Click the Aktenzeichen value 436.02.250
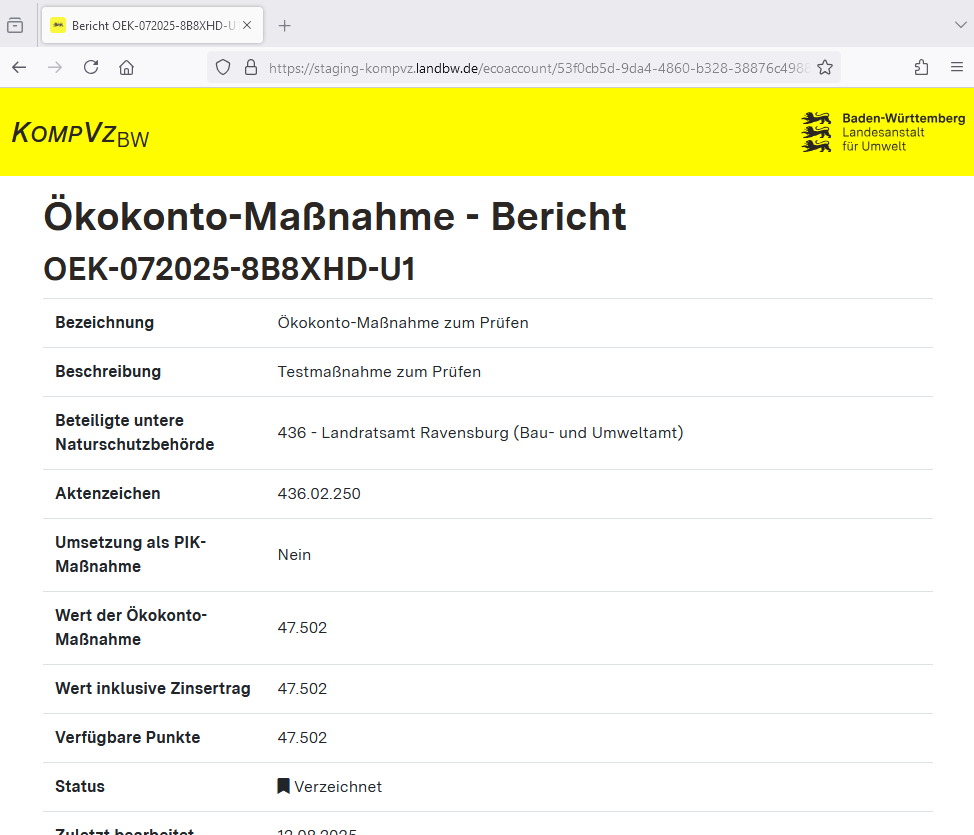The width and height of the screenshot is (974, 835). pos(319,494)
